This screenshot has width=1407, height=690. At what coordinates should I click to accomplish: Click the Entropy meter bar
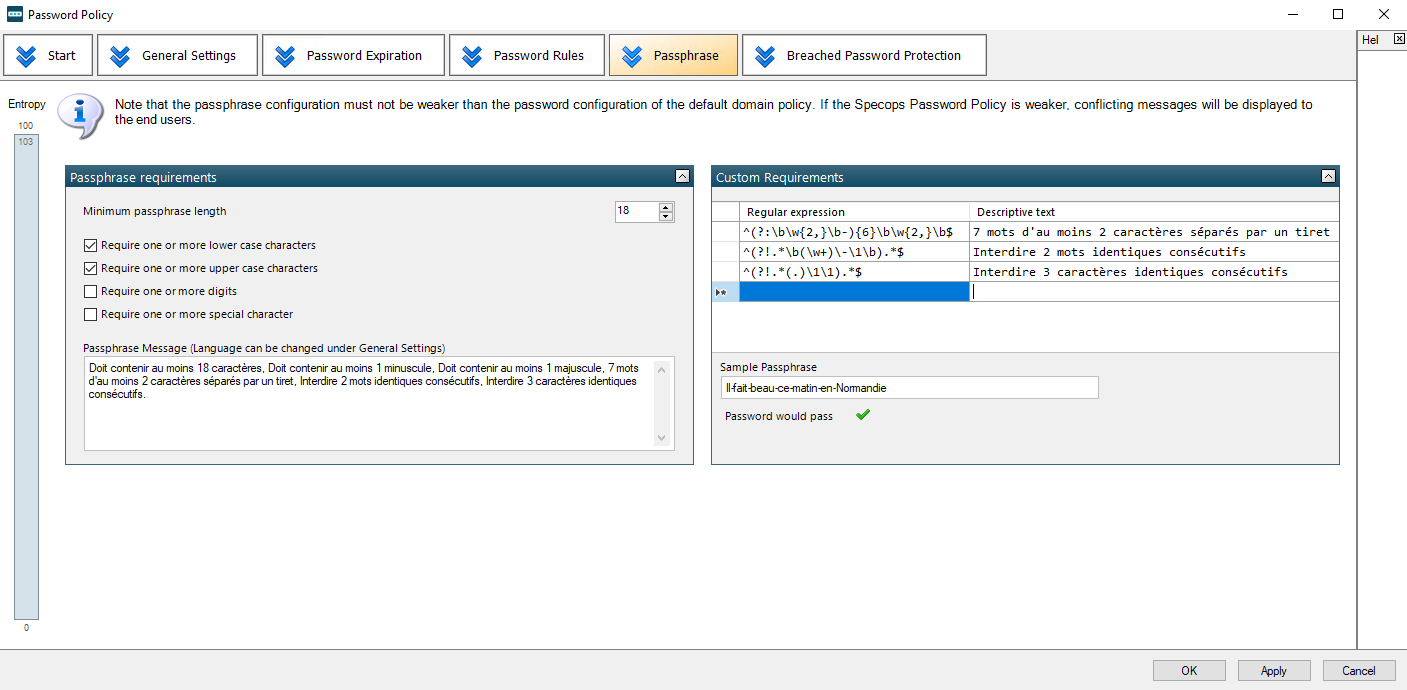26,377
